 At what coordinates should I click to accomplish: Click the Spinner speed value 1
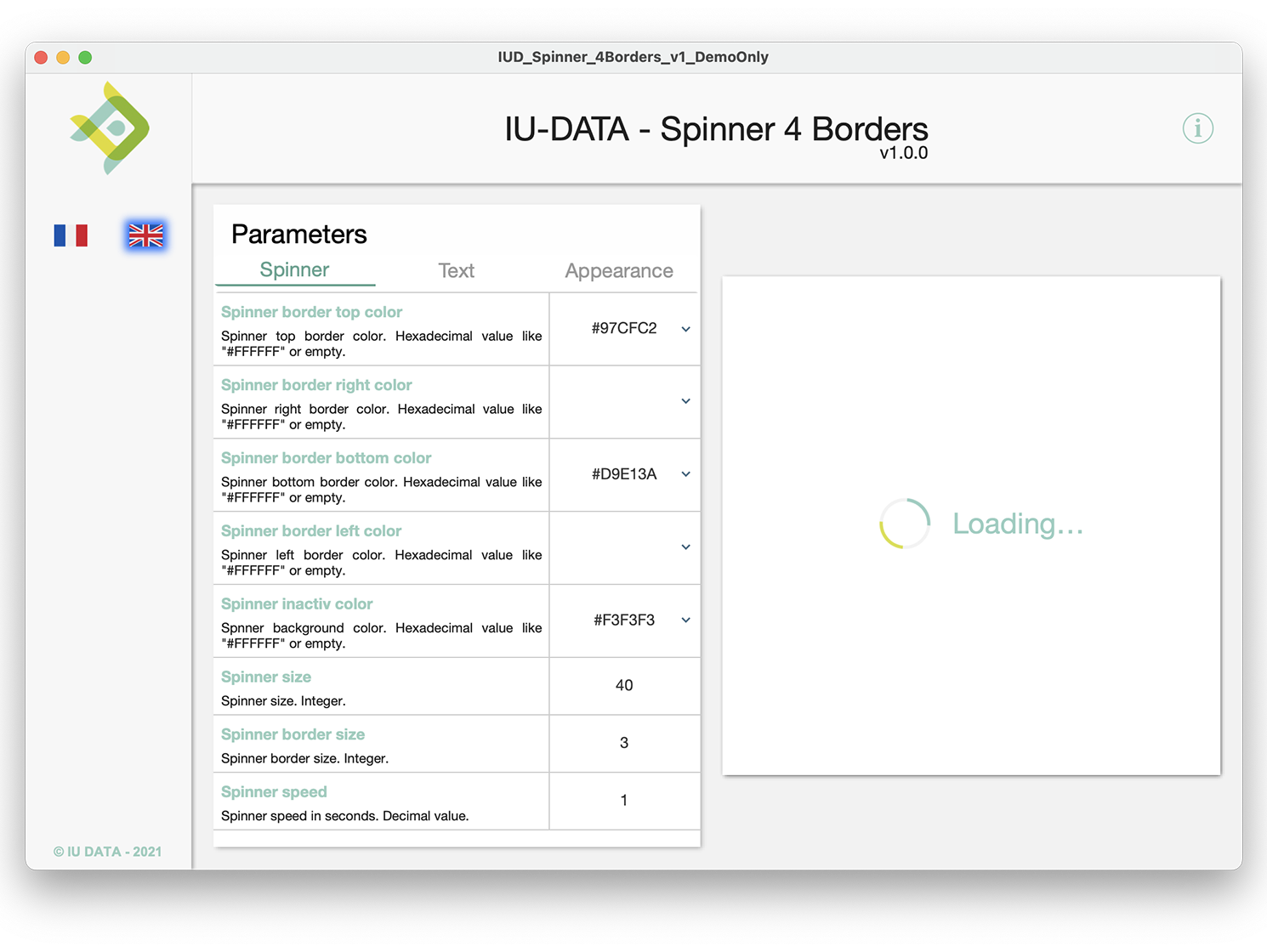point(624,801)
